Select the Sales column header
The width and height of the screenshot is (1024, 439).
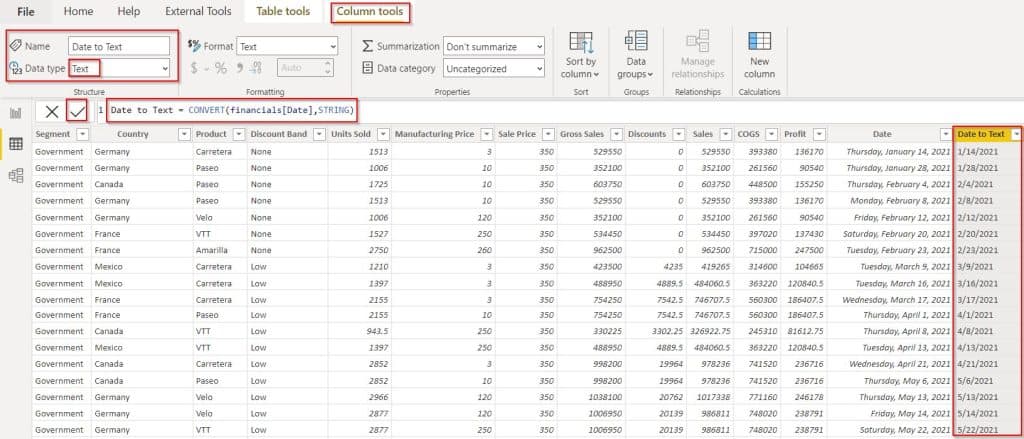pyautogui.click(x=703, y=134)
